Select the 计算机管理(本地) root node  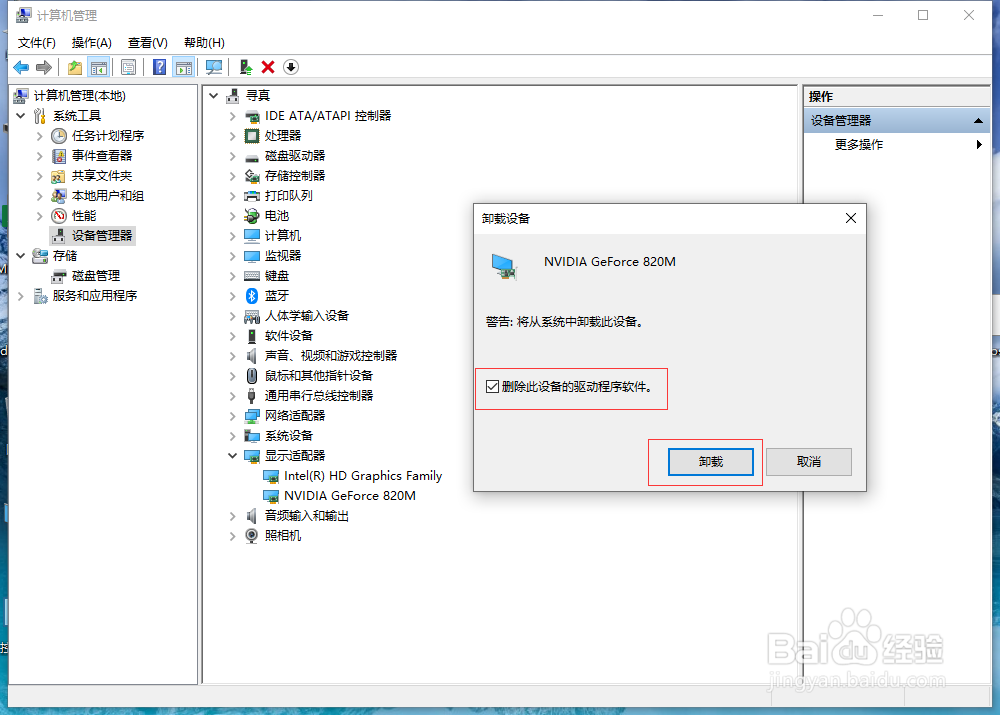point(80,96)
